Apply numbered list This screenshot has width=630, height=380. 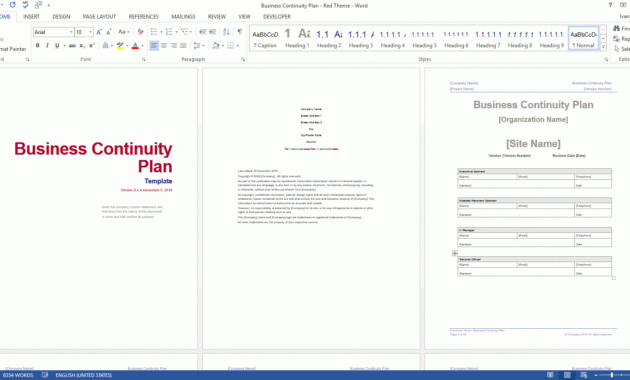tap(169, 32)
